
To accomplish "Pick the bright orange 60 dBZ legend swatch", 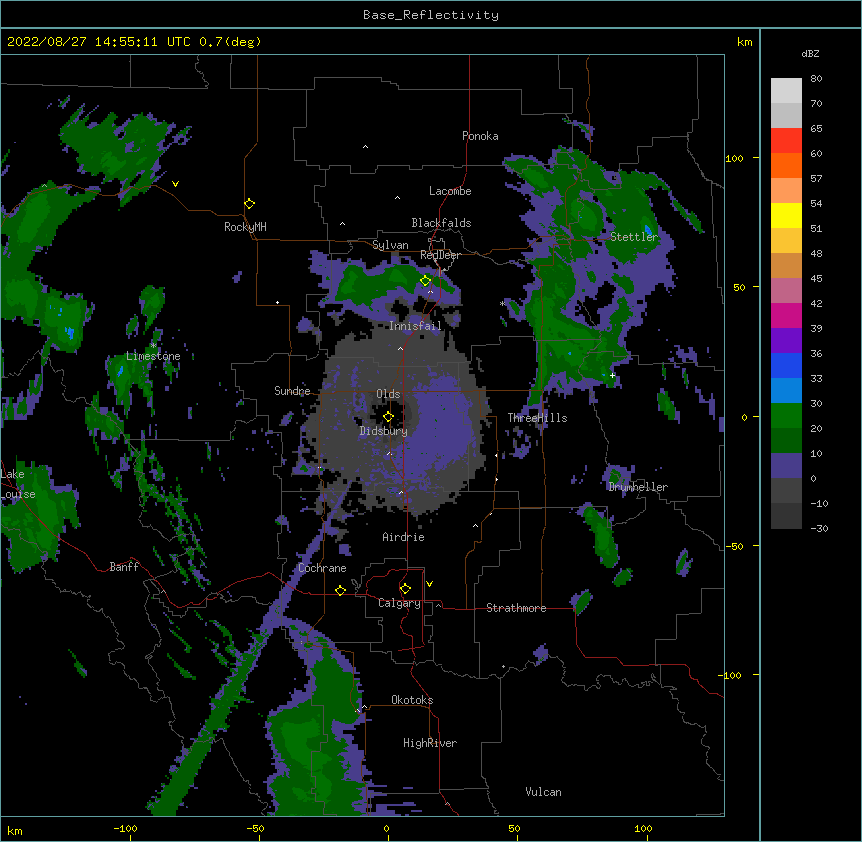I will point(786,165).
